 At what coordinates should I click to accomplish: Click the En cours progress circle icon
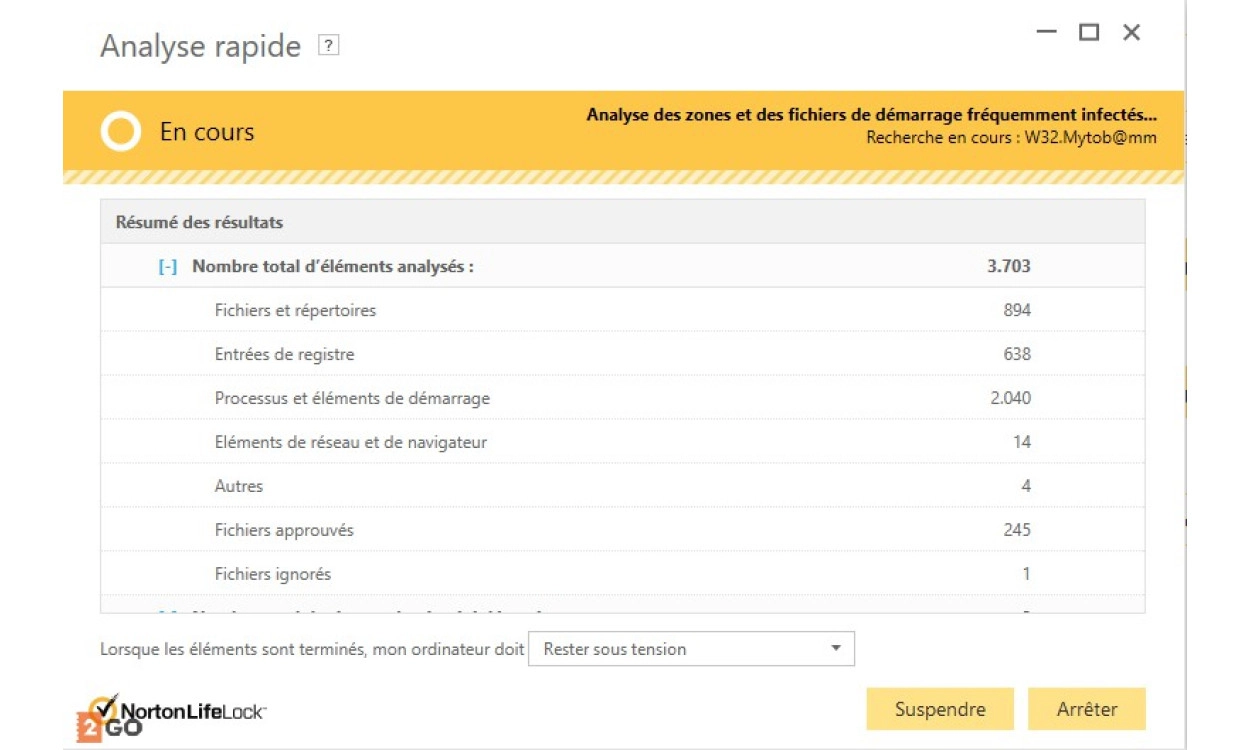(121, 132)
